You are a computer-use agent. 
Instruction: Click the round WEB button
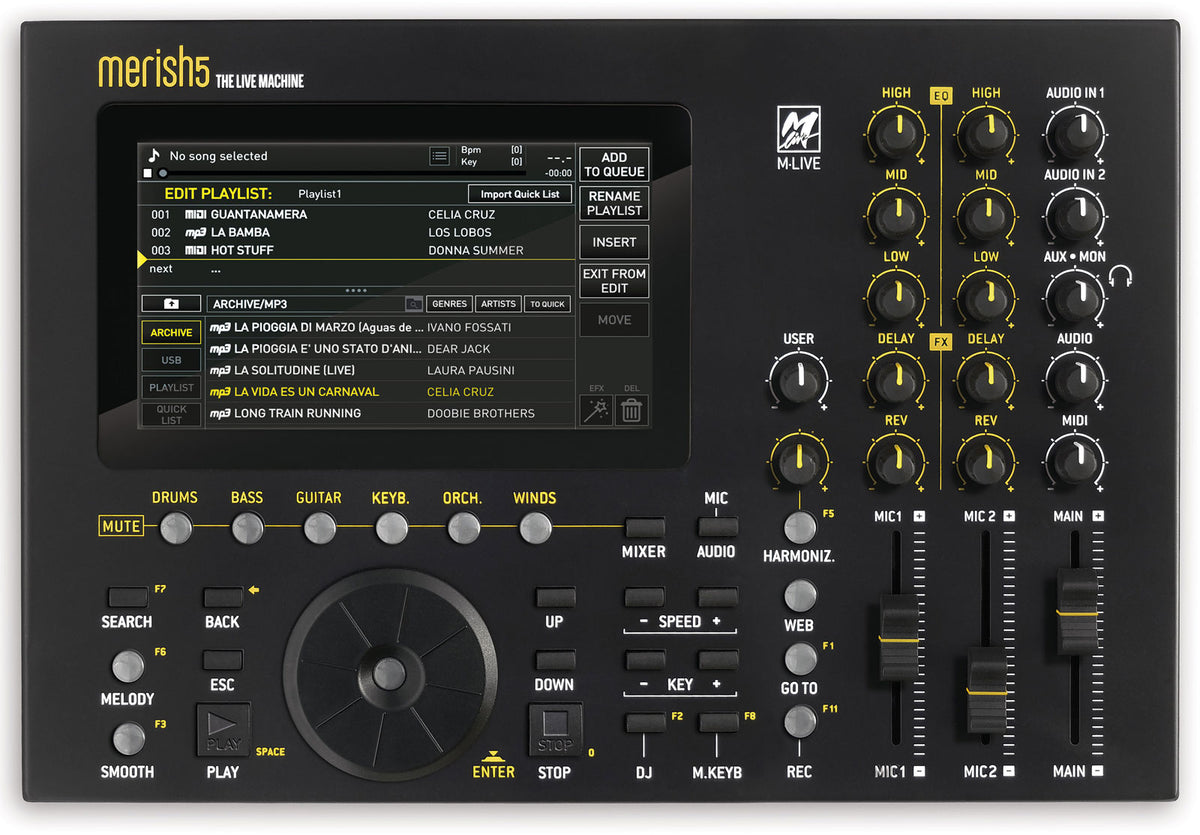pyautogui.click(x=799, y=596)
